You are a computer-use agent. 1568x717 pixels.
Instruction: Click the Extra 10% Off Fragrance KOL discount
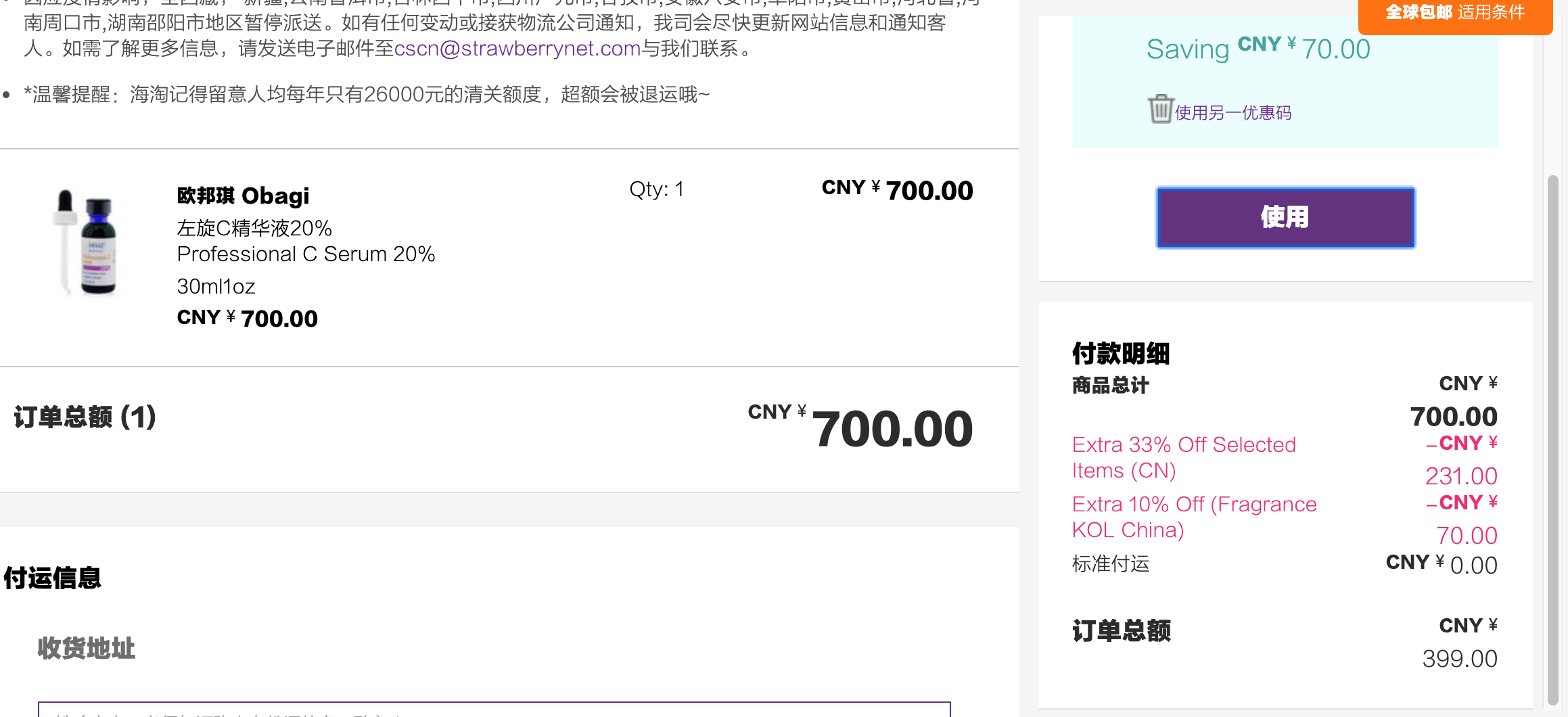click(1194, 517)
